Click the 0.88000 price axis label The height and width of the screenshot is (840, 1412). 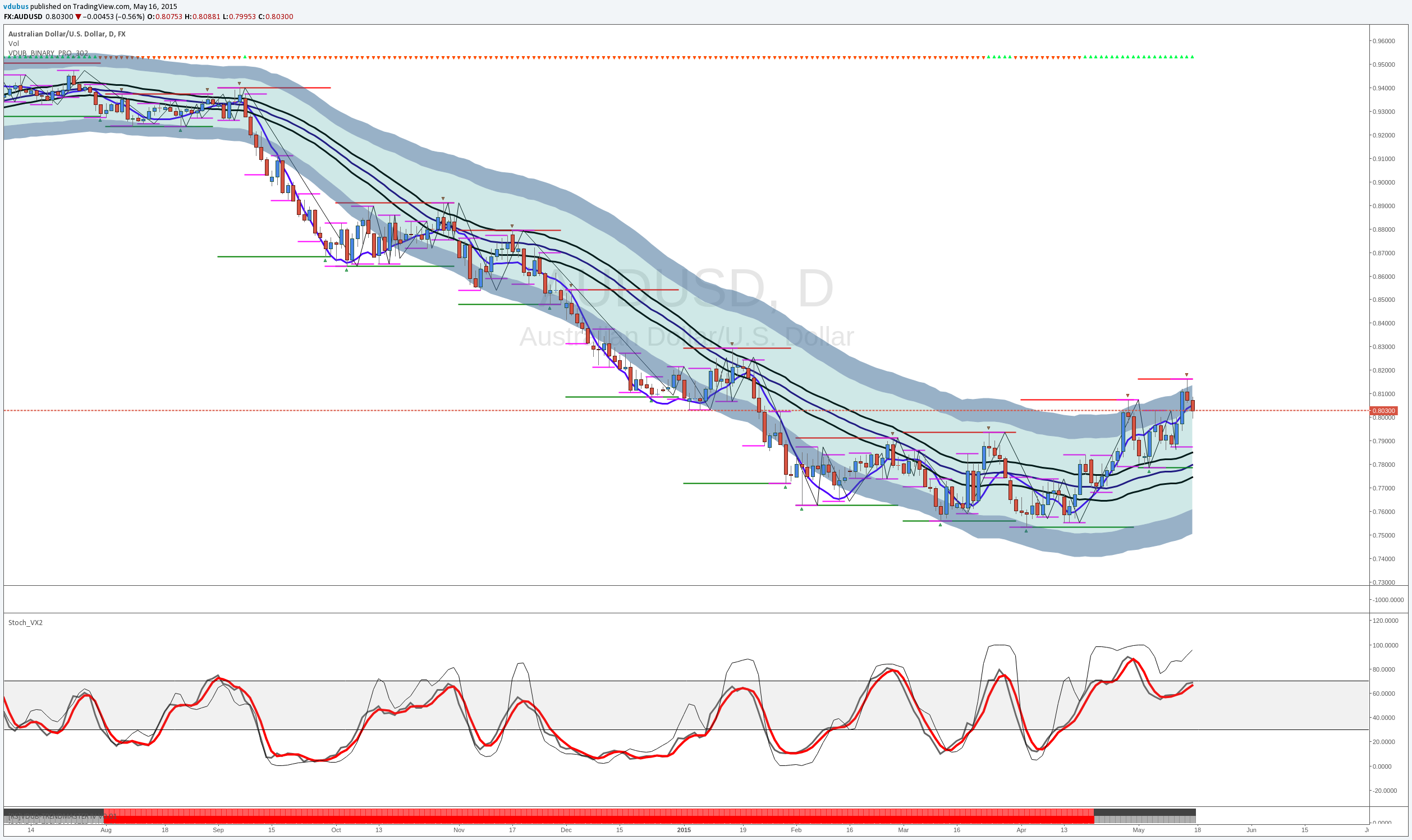tap(1384, 229)
